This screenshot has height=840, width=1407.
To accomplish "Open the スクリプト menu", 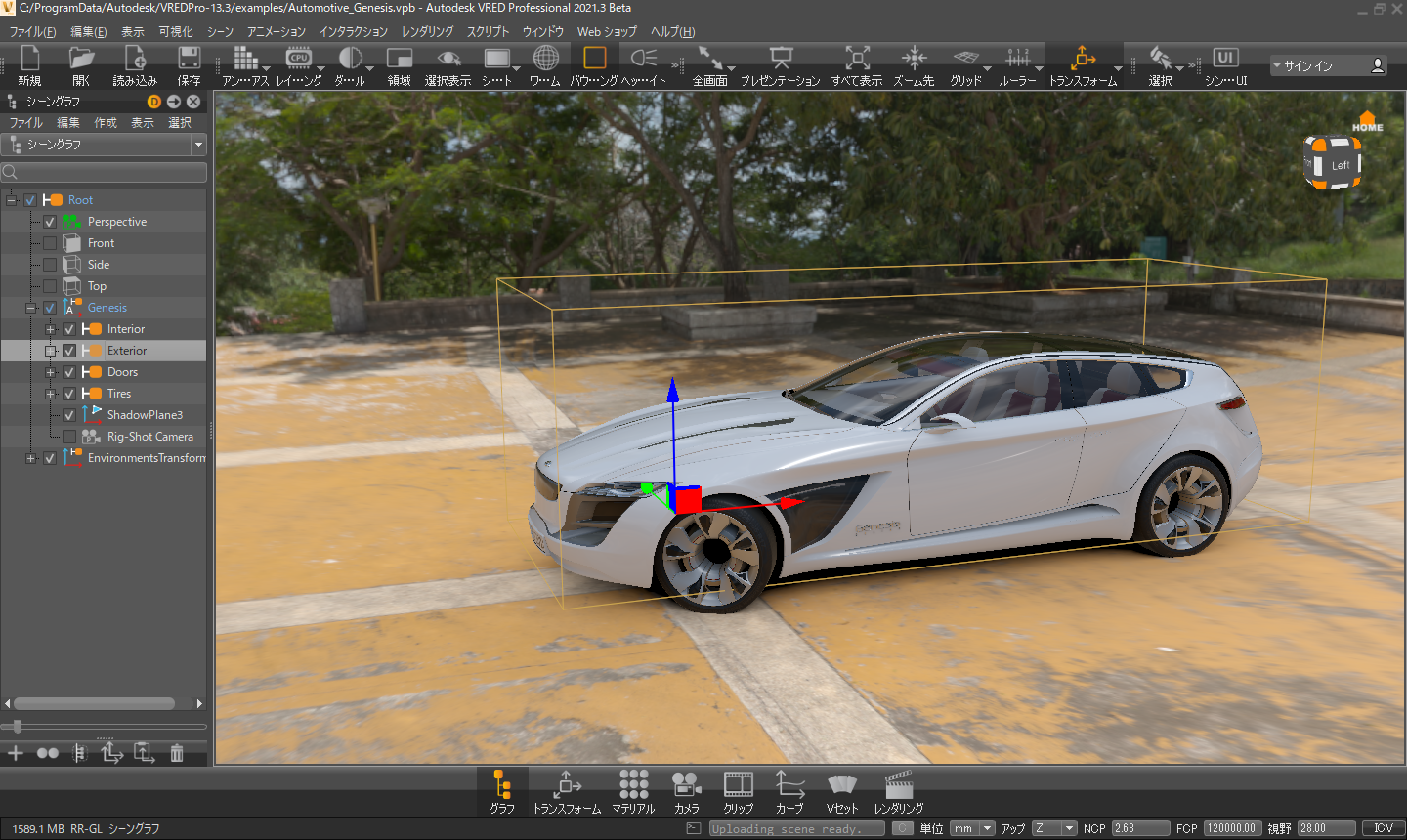I will tap(488, 32).
